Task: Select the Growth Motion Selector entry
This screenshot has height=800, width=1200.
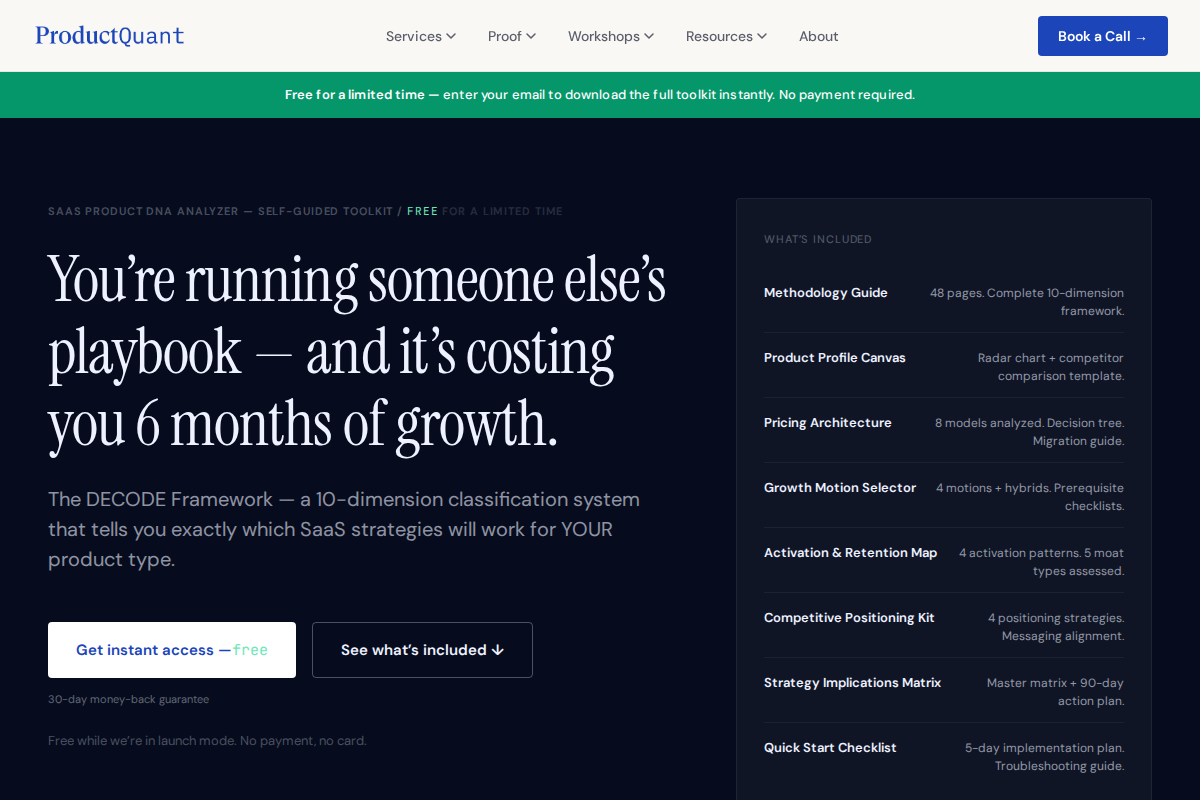Action: coord(944,496)
